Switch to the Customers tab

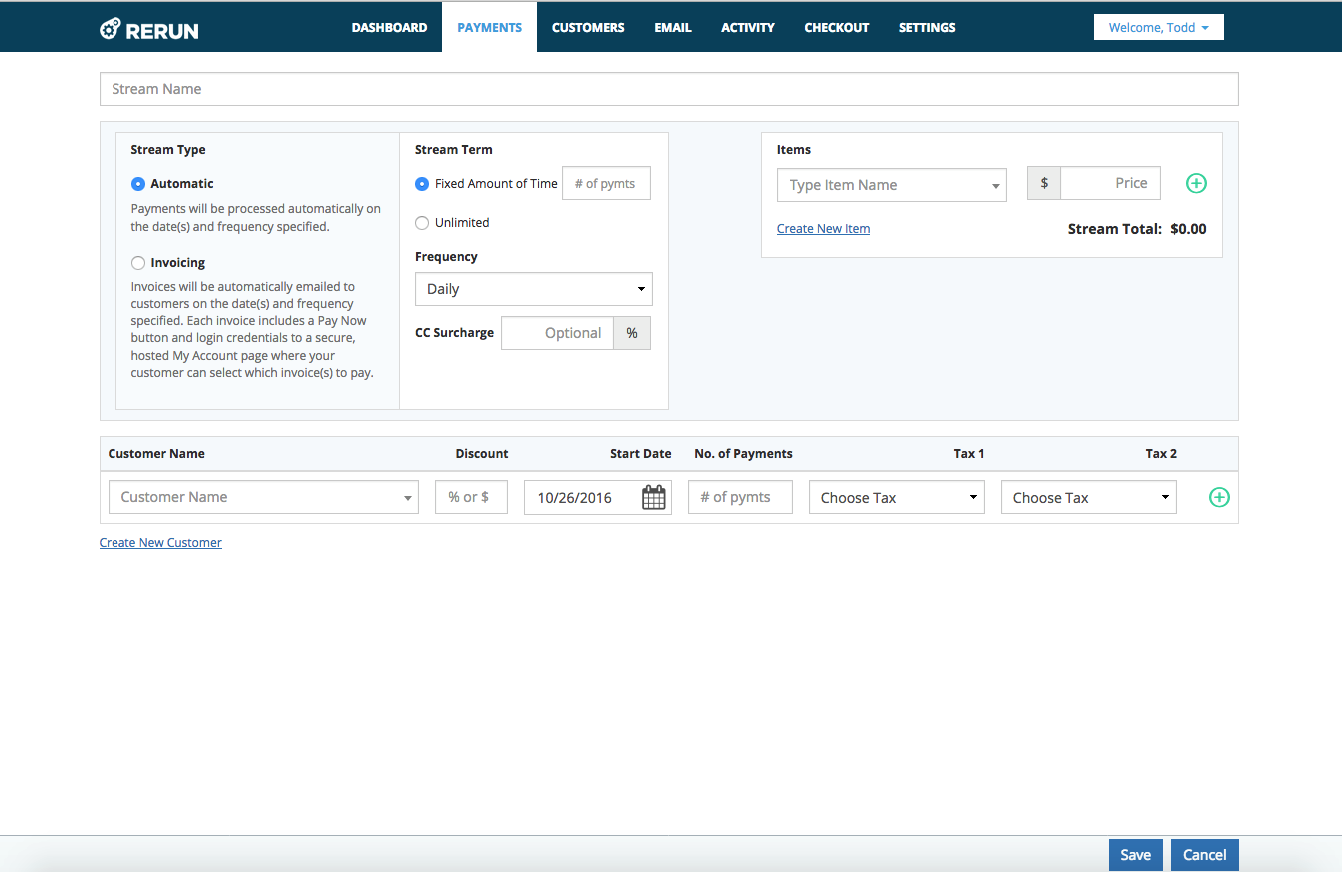[x=588, y=28]
